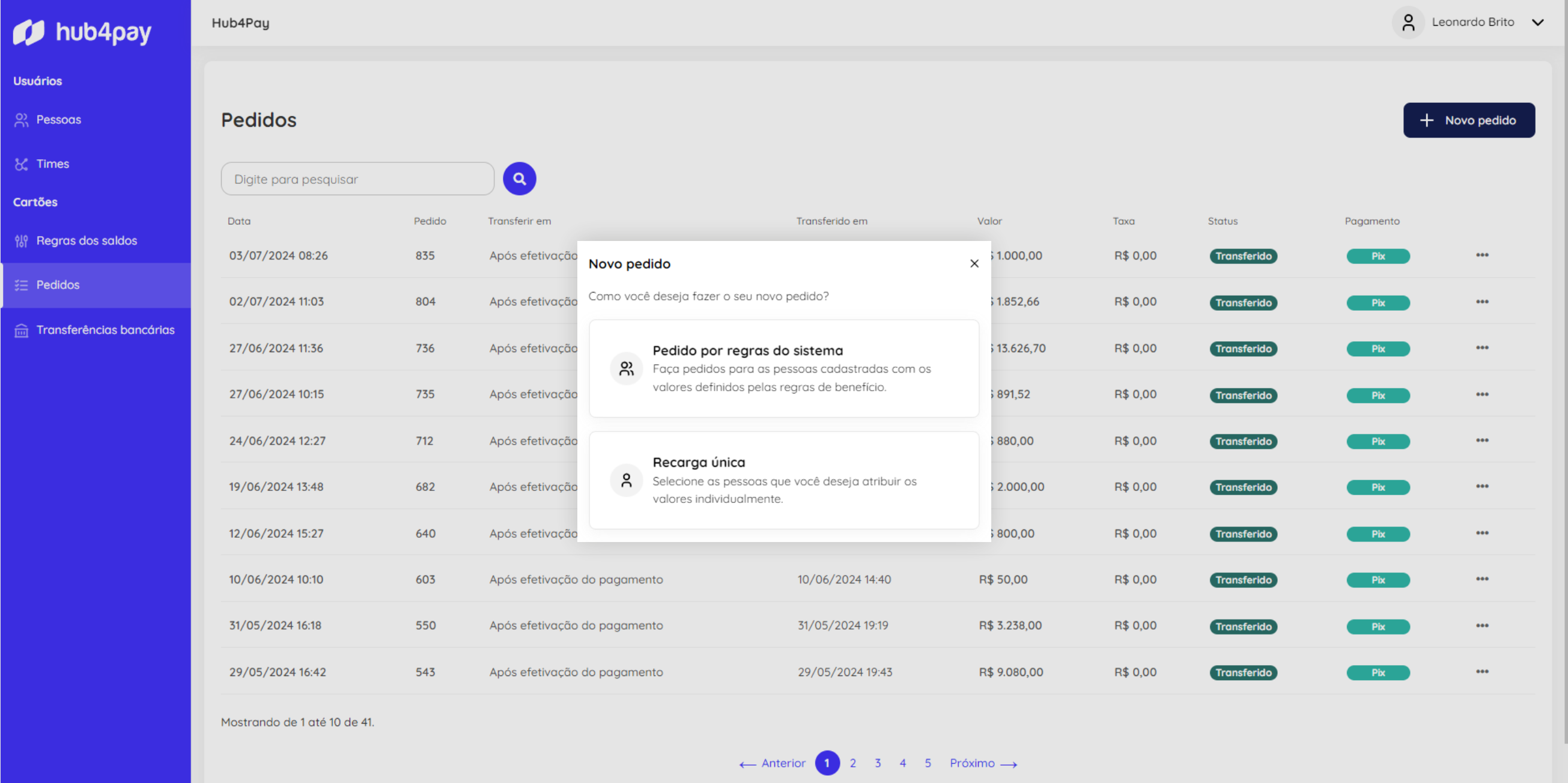This screenshot has height=783, width=1568.
Task: Open actions menu for order 682
Action: click(x=1481, y=486)
